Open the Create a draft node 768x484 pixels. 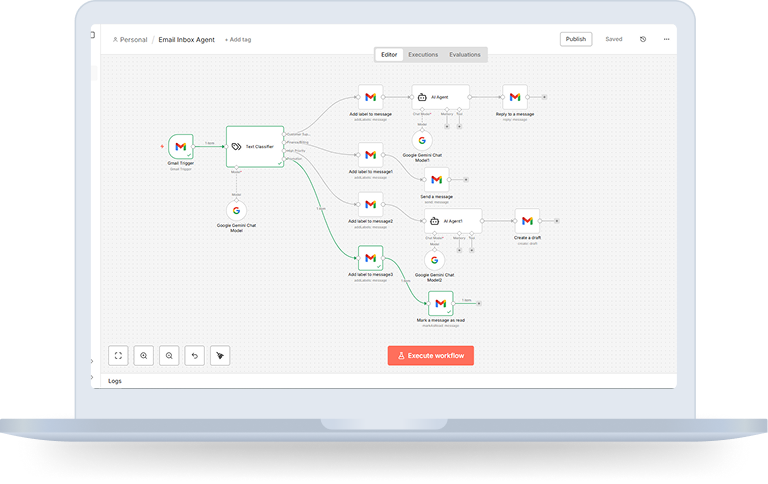(x=527, y=221)
